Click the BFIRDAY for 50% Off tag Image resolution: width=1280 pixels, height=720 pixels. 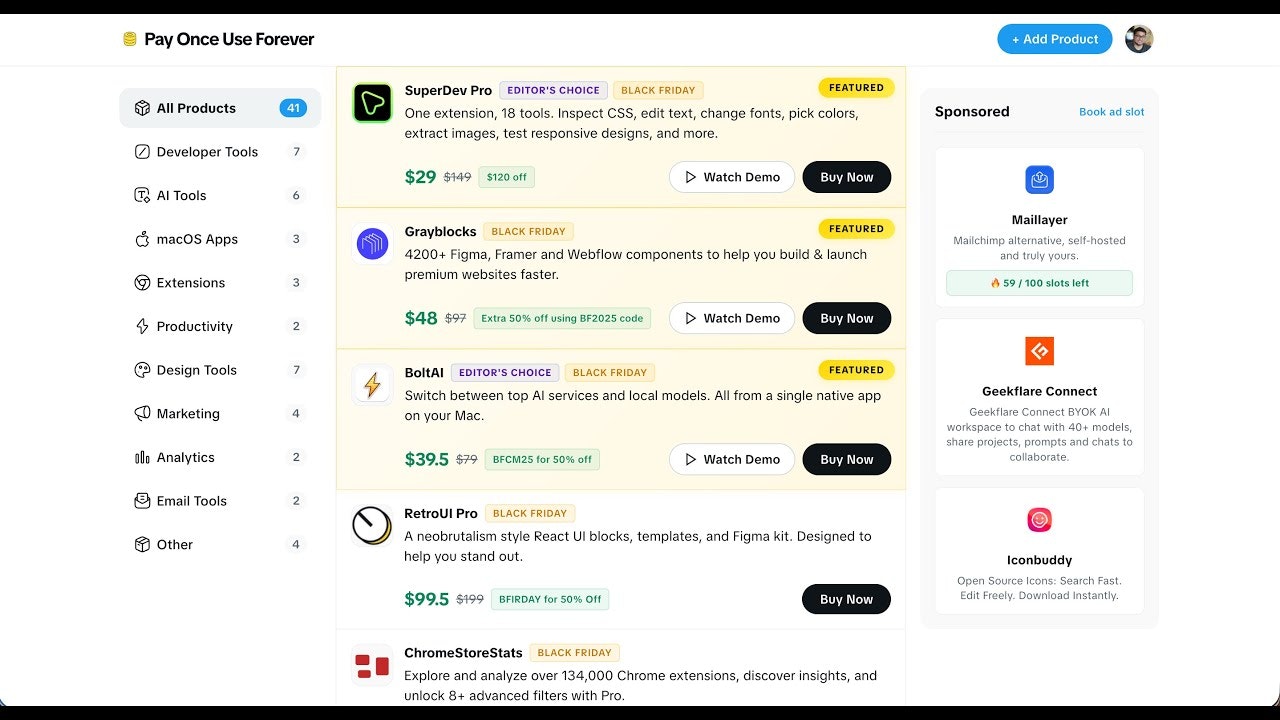click(x=550, y=599)
